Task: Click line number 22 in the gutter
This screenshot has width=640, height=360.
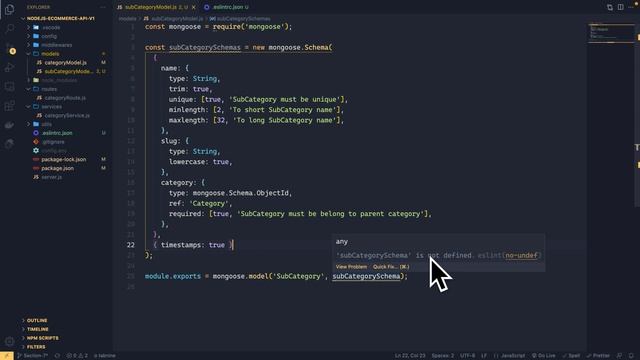Action: (131, 245)
